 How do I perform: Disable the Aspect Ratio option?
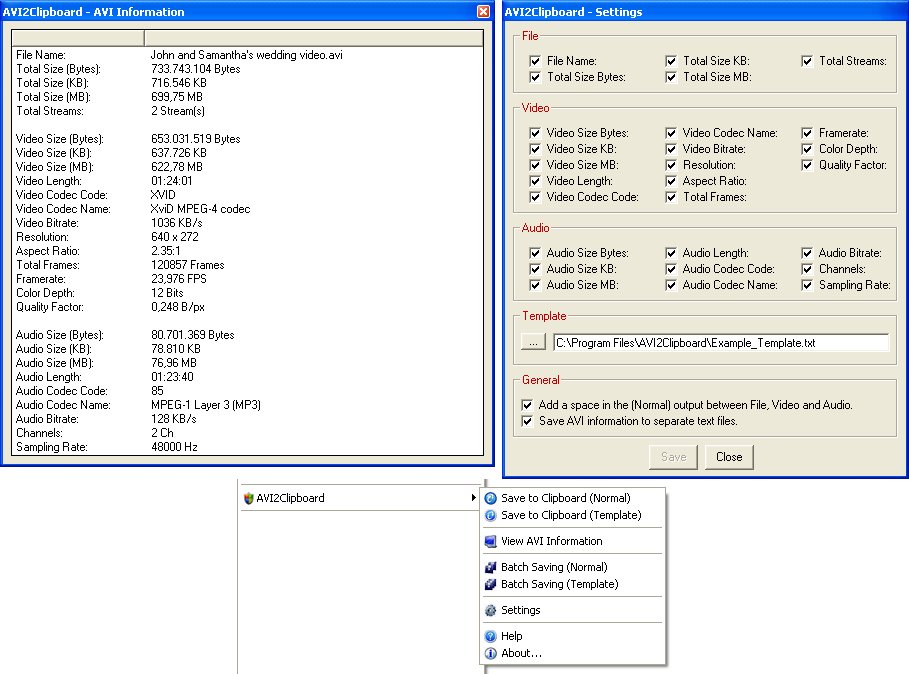click(671, 181)
